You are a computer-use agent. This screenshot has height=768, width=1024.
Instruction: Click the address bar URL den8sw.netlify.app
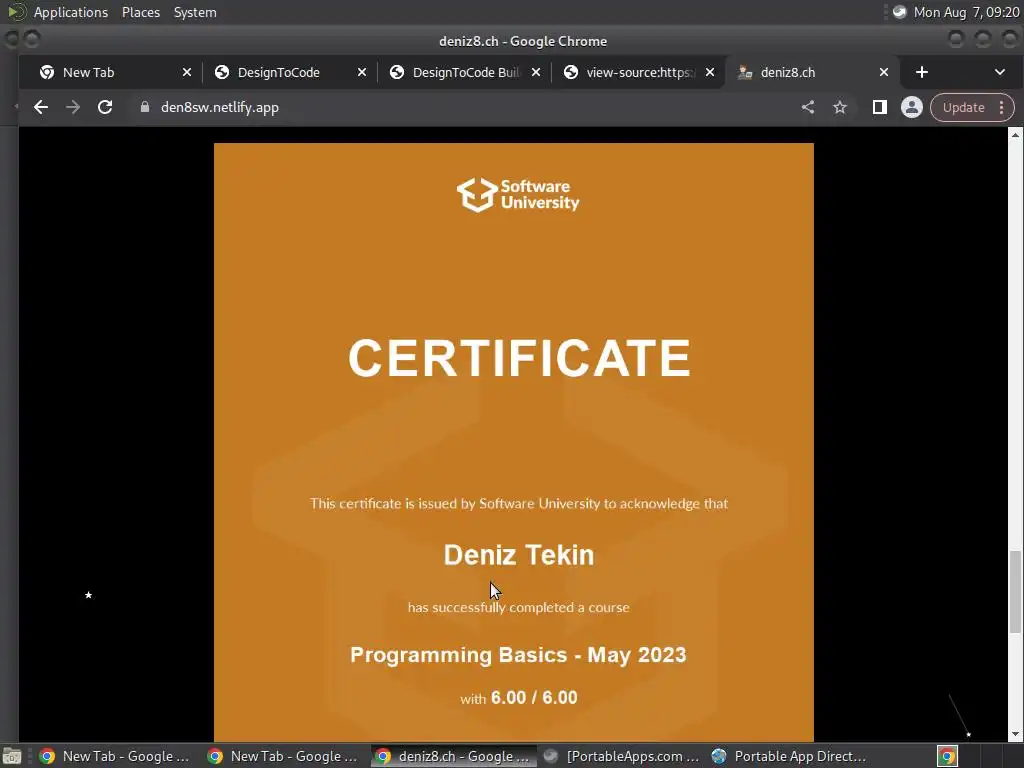click(219, 107)
